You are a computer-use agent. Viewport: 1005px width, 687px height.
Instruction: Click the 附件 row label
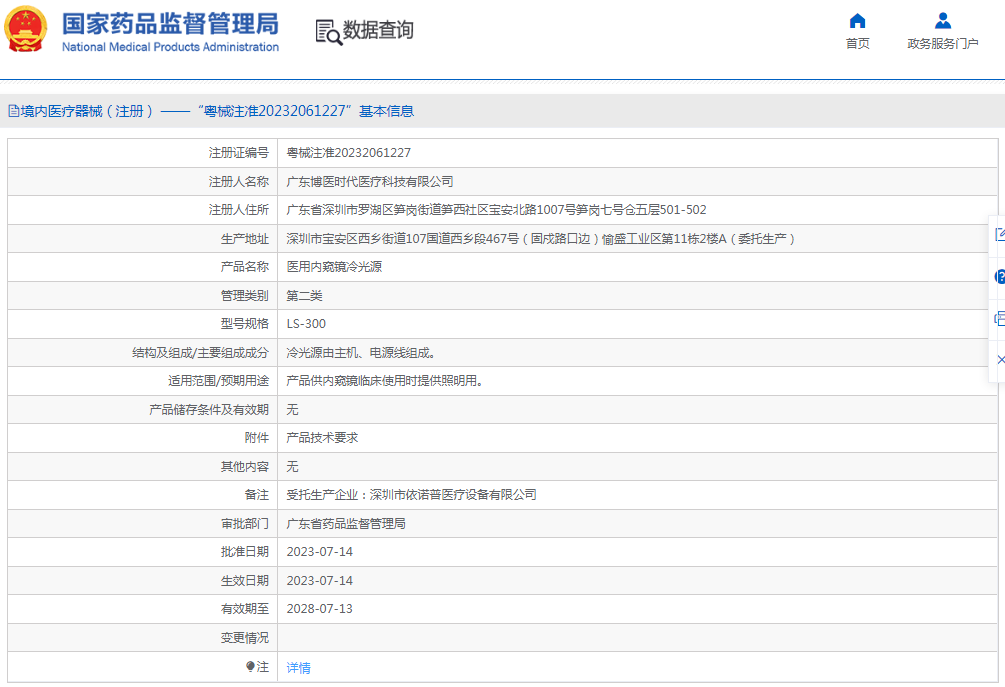pyautogui.click(x=256, y=438)
